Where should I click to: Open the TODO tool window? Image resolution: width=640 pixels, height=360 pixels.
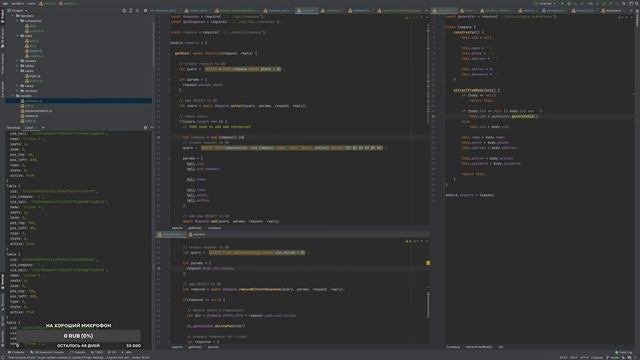98,352
